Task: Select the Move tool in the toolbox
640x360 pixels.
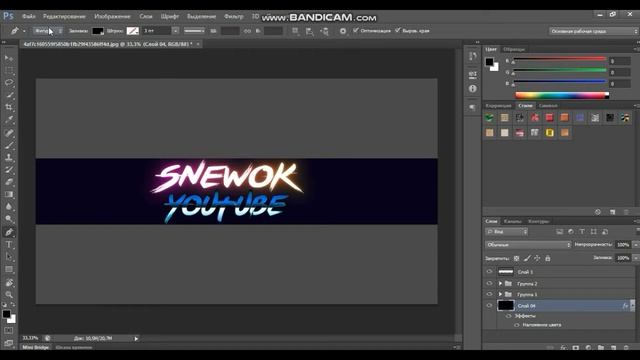Action: coord(9,58)
